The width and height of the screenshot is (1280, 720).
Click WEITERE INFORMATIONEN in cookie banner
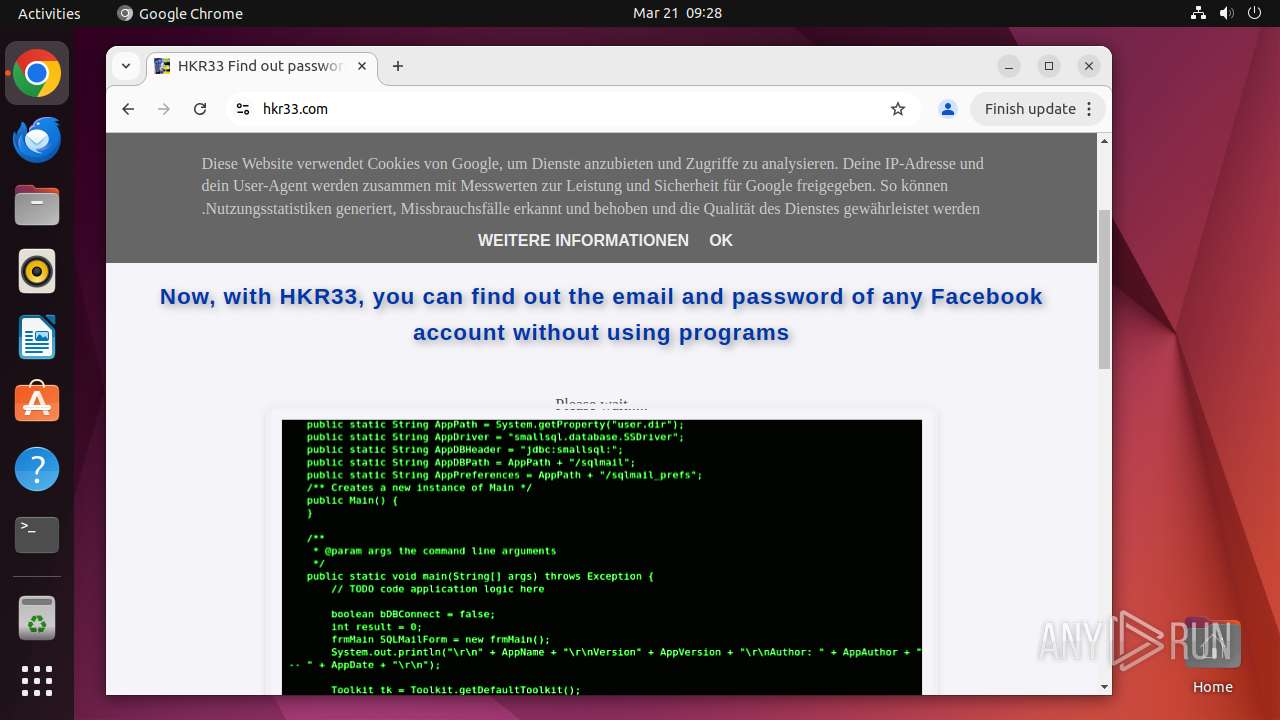point(583,240)
